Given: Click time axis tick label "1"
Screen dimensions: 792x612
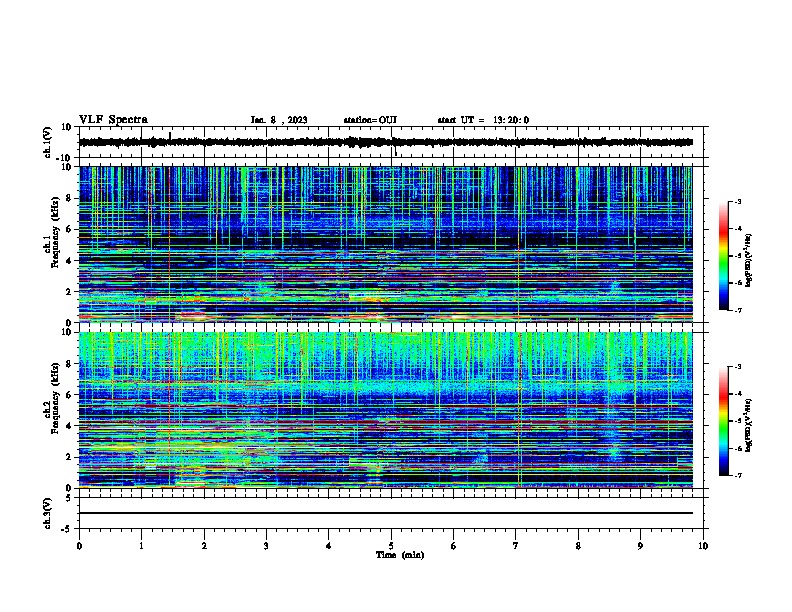Looking at the screenshot, I should 141,546.
